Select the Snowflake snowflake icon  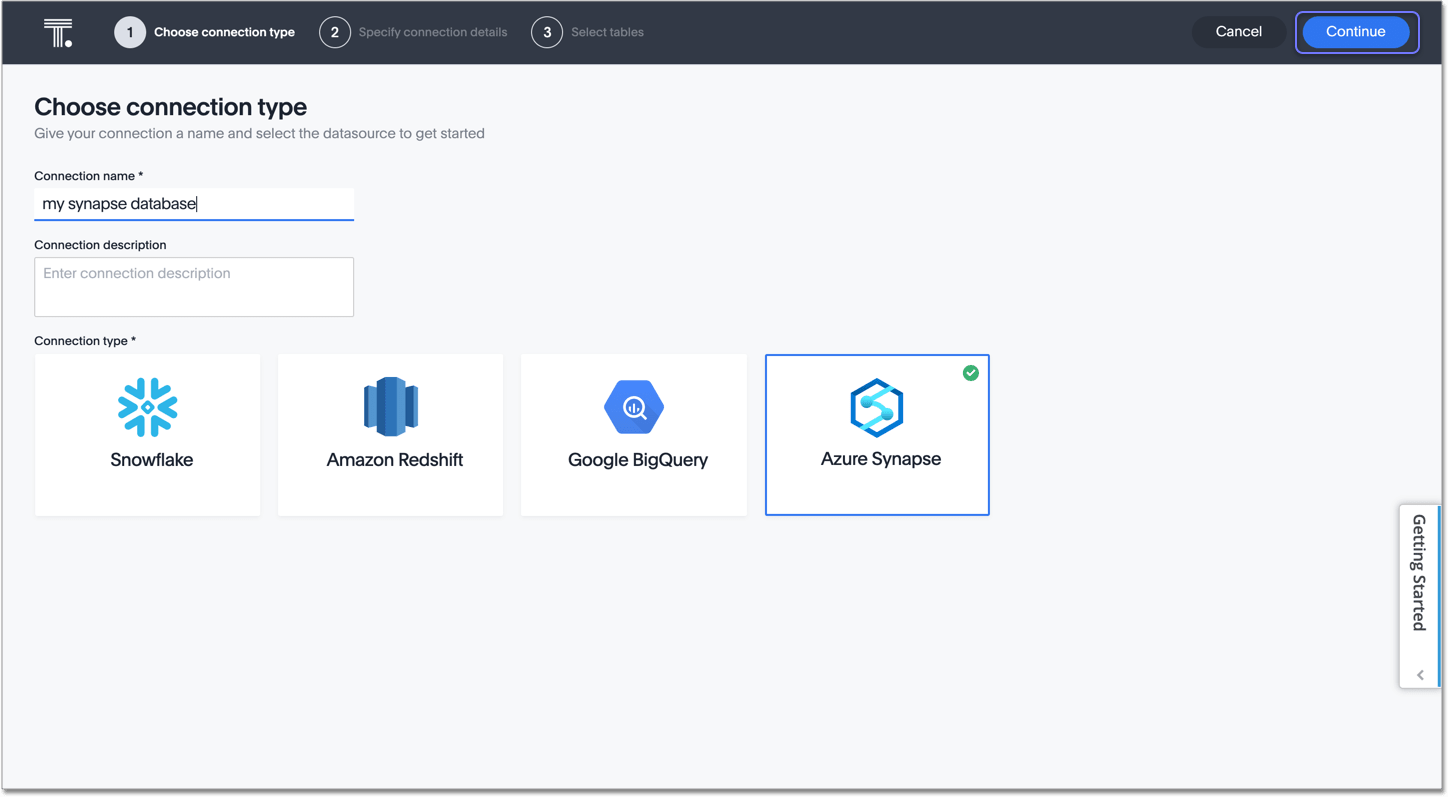[x=148, y=407]
